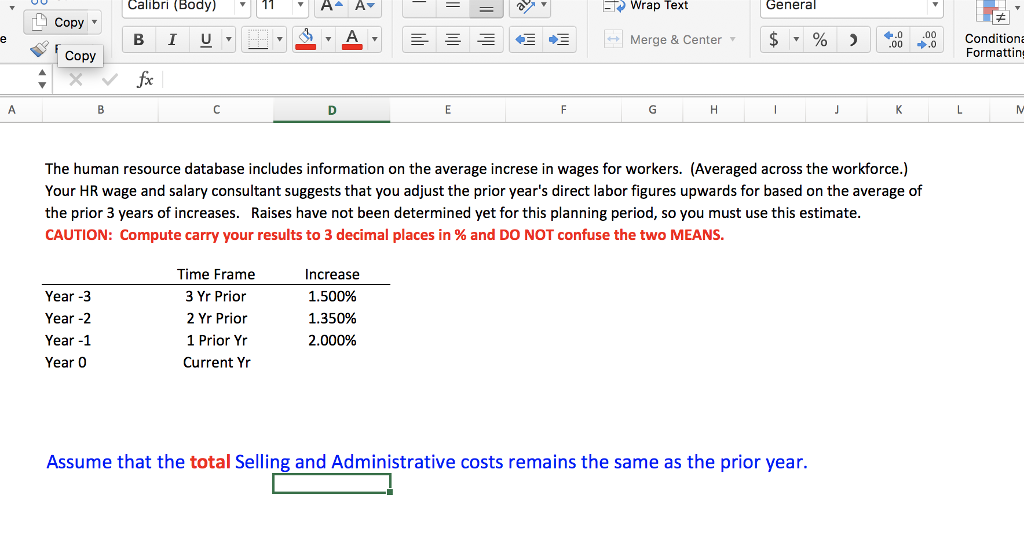Toggle bold formatting

pyautogui.click(x=139, y=40)
